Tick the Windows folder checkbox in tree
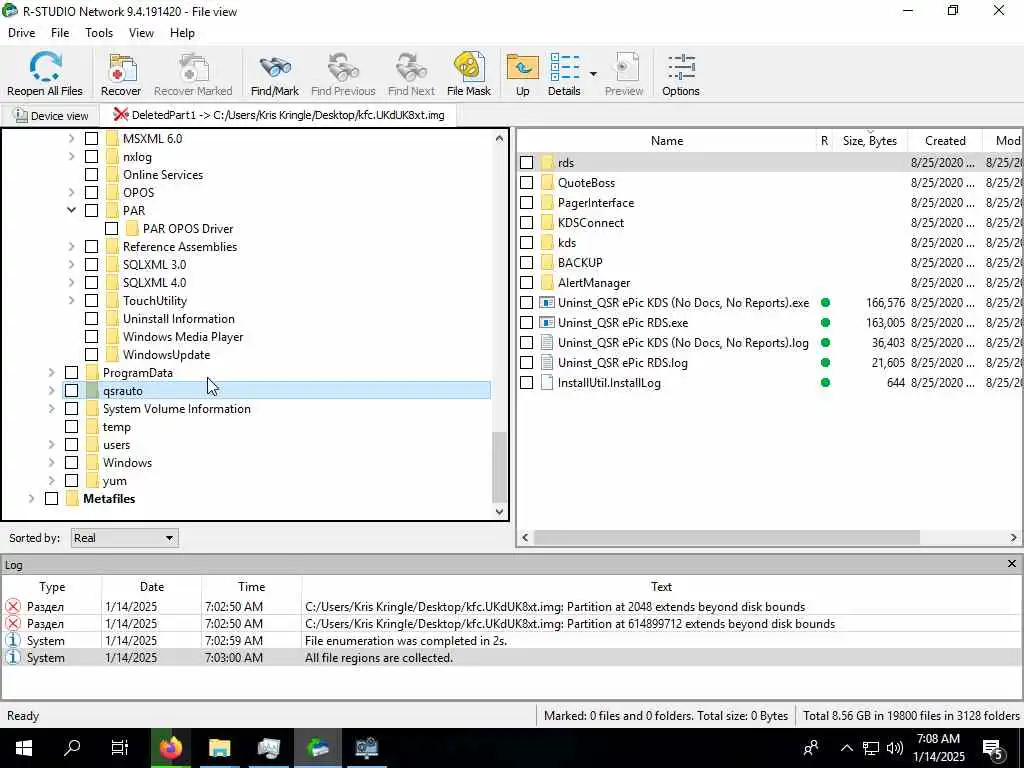Viewport: 1024px width, 768px height. 72,463
